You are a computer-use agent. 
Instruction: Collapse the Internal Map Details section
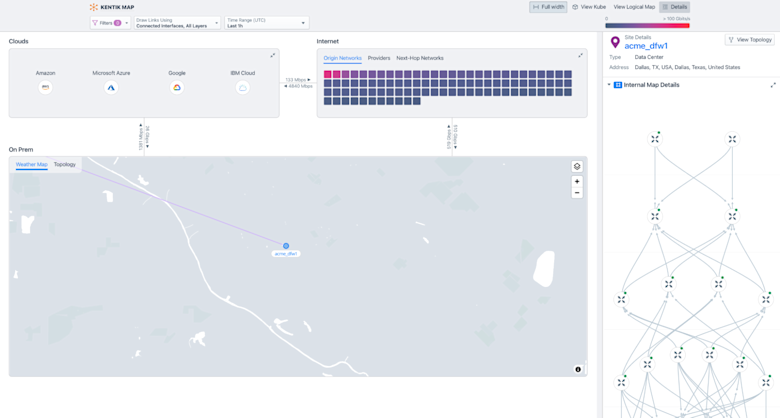(609, 85)
